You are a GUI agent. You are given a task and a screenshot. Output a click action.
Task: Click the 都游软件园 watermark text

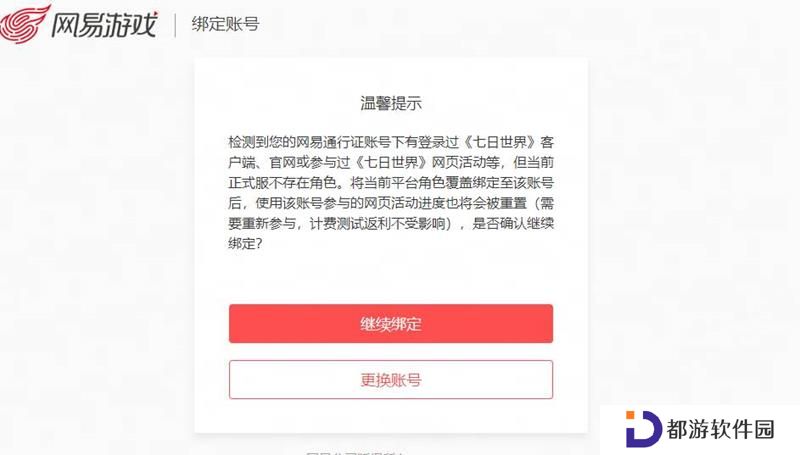tap(720, 429)
